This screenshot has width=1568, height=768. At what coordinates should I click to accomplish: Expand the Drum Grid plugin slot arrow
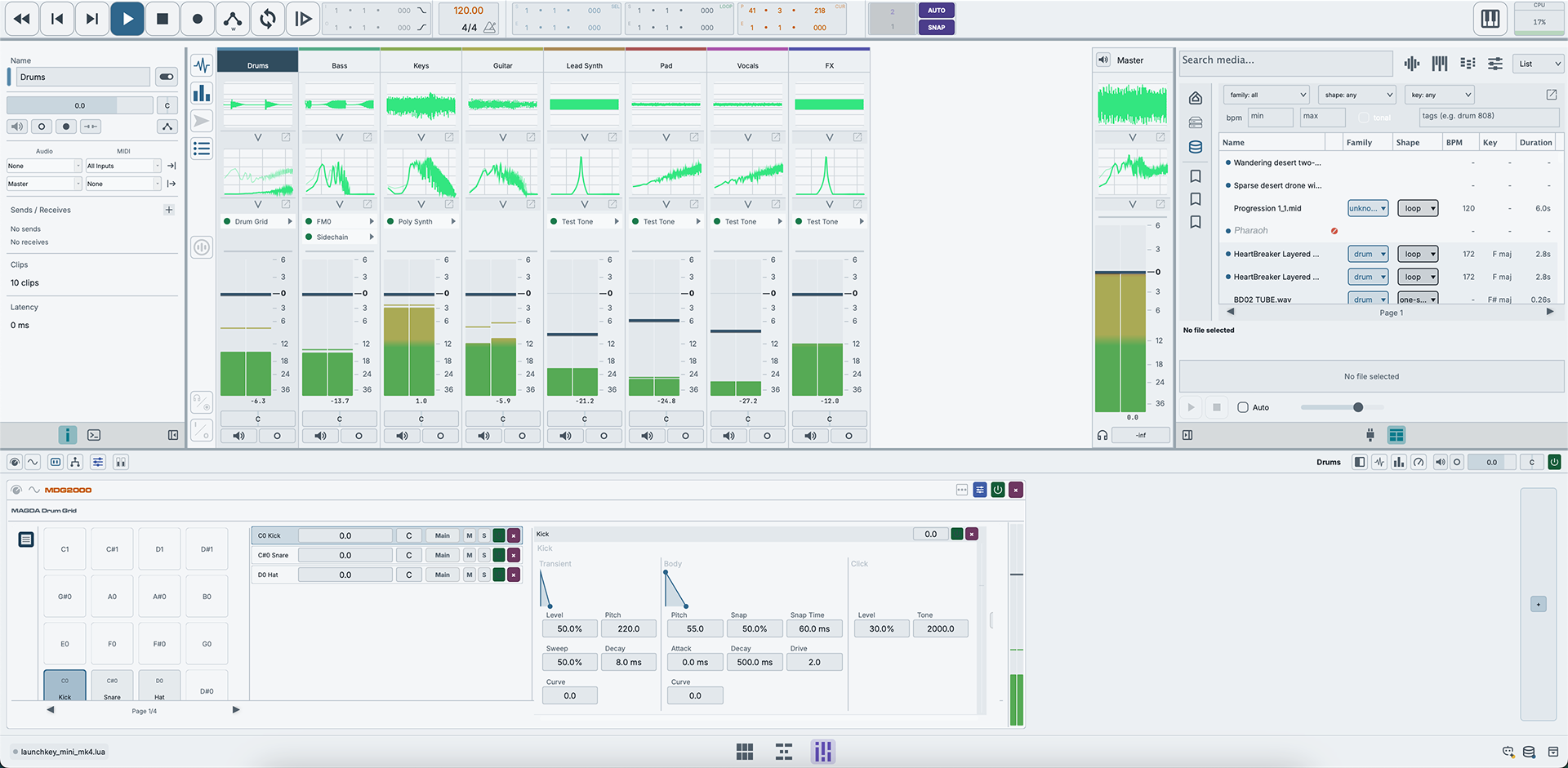click(x=290, y=221)
